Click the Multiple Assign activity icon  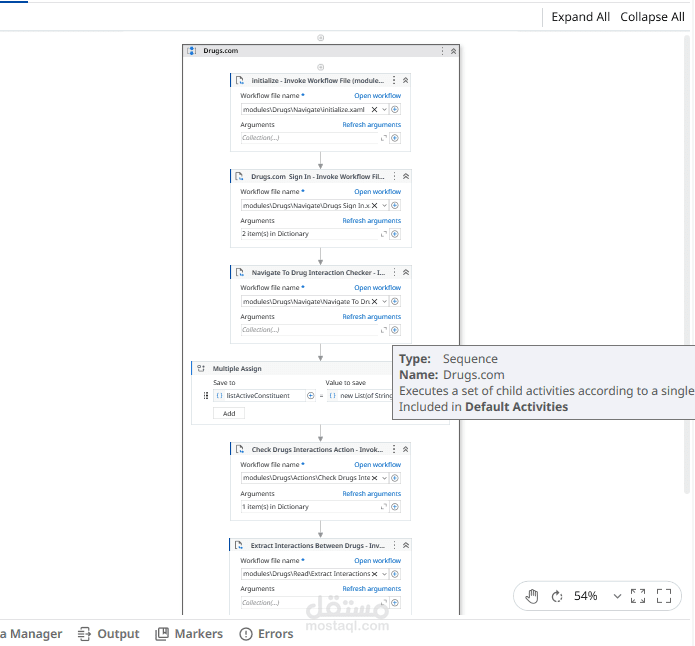tap(201, 368)
